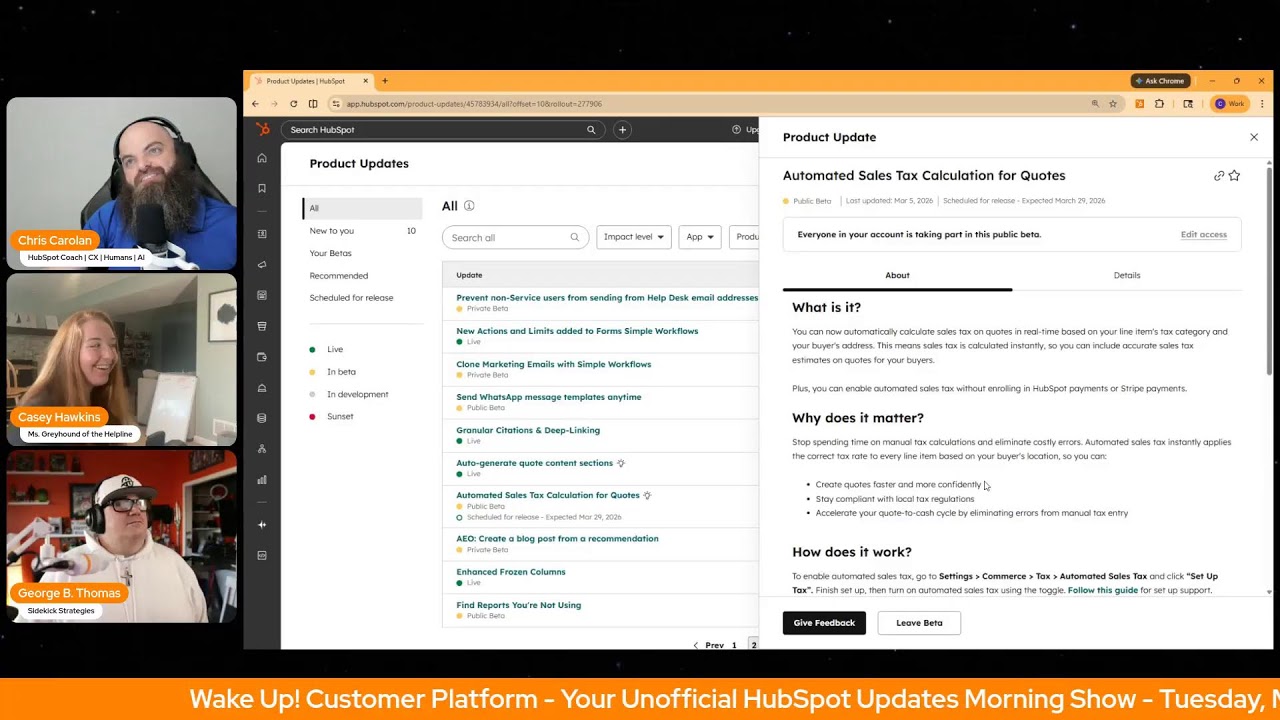Click the Edit access link
This screenshot has width=1280, height=720.
(1203, 234)
